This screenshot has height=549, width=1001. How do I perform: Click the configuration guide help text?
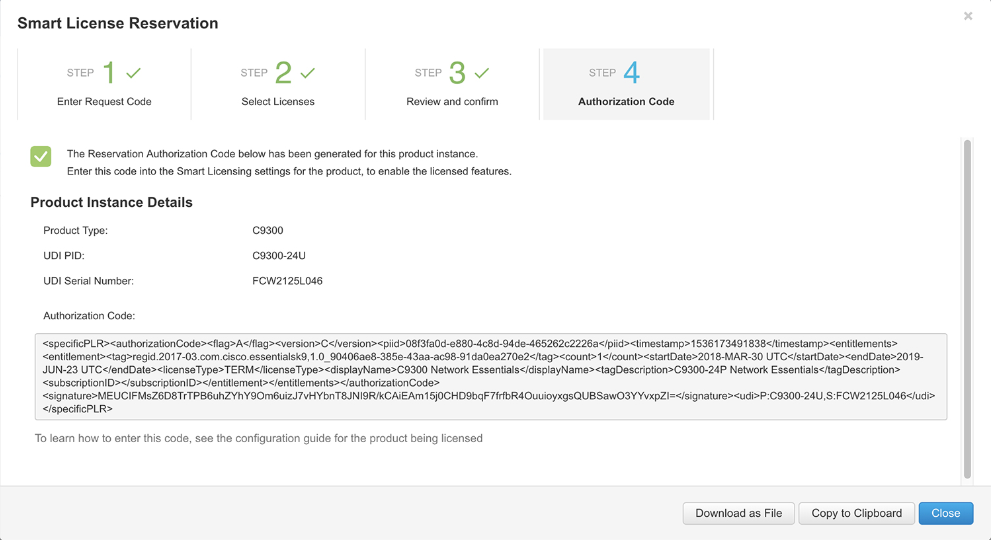259,438
